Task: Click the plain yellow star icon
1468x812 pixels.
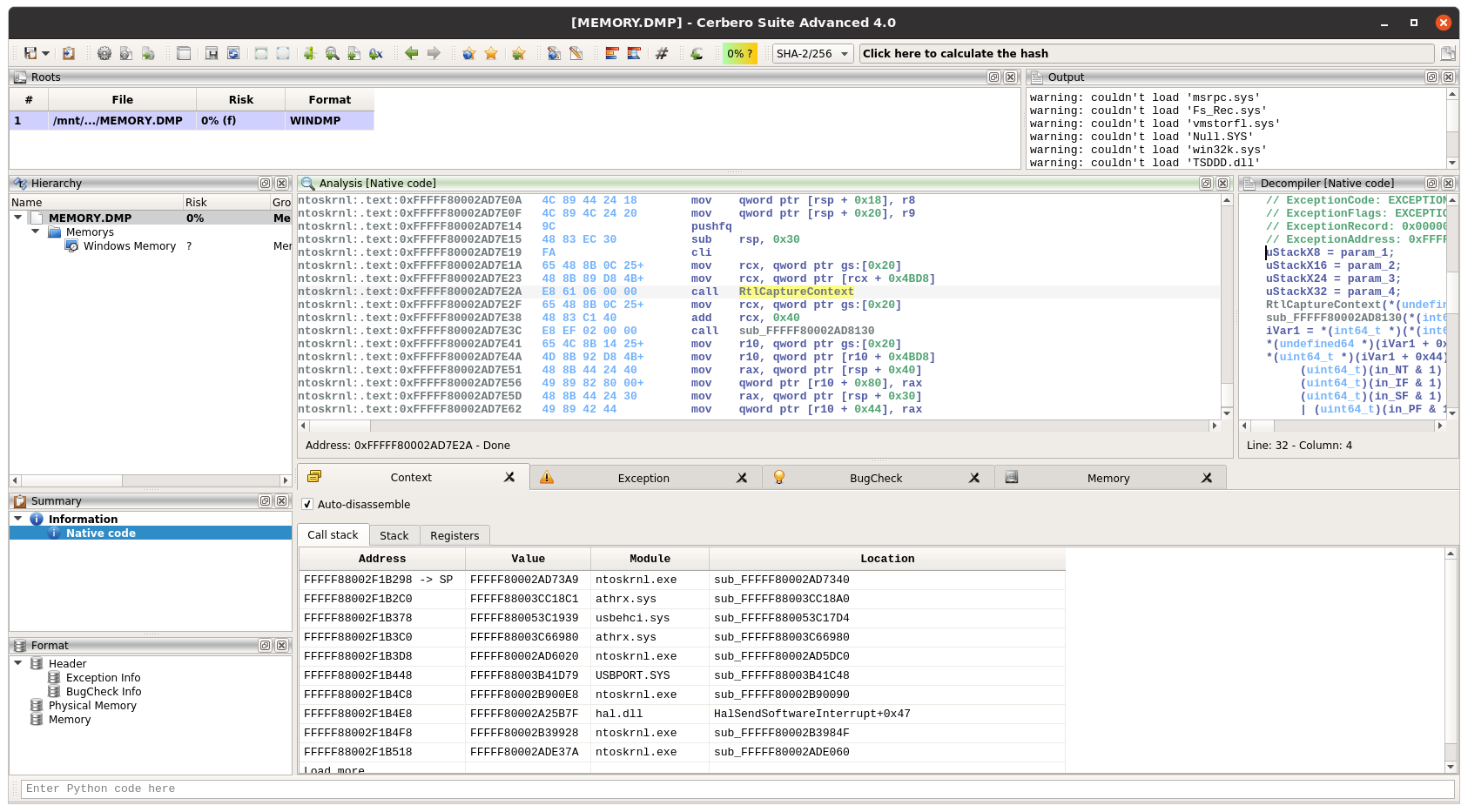Action: click(x=491, y=53)
